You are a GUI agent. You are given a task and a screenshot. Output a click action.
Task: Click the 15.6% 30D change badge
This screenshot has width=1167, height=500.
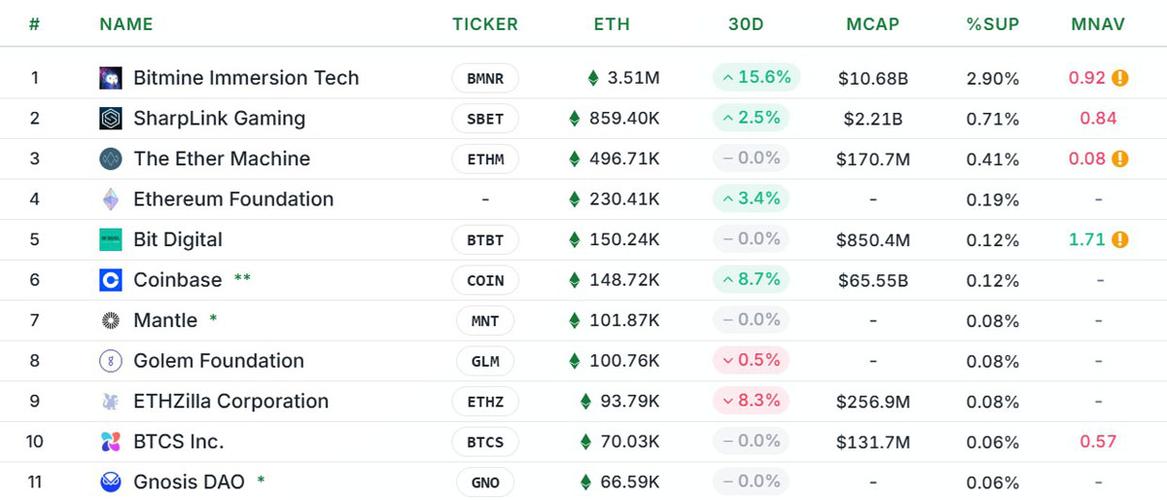[x=756, y=77]
